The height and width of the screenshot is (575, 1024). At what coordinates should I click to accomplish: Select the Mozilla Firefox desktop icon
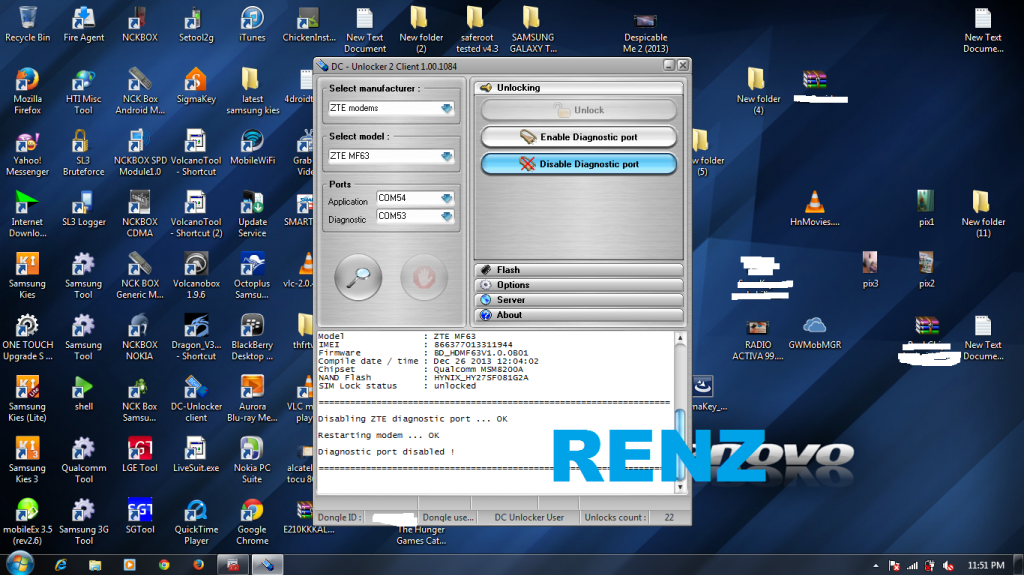pos(27,91)
